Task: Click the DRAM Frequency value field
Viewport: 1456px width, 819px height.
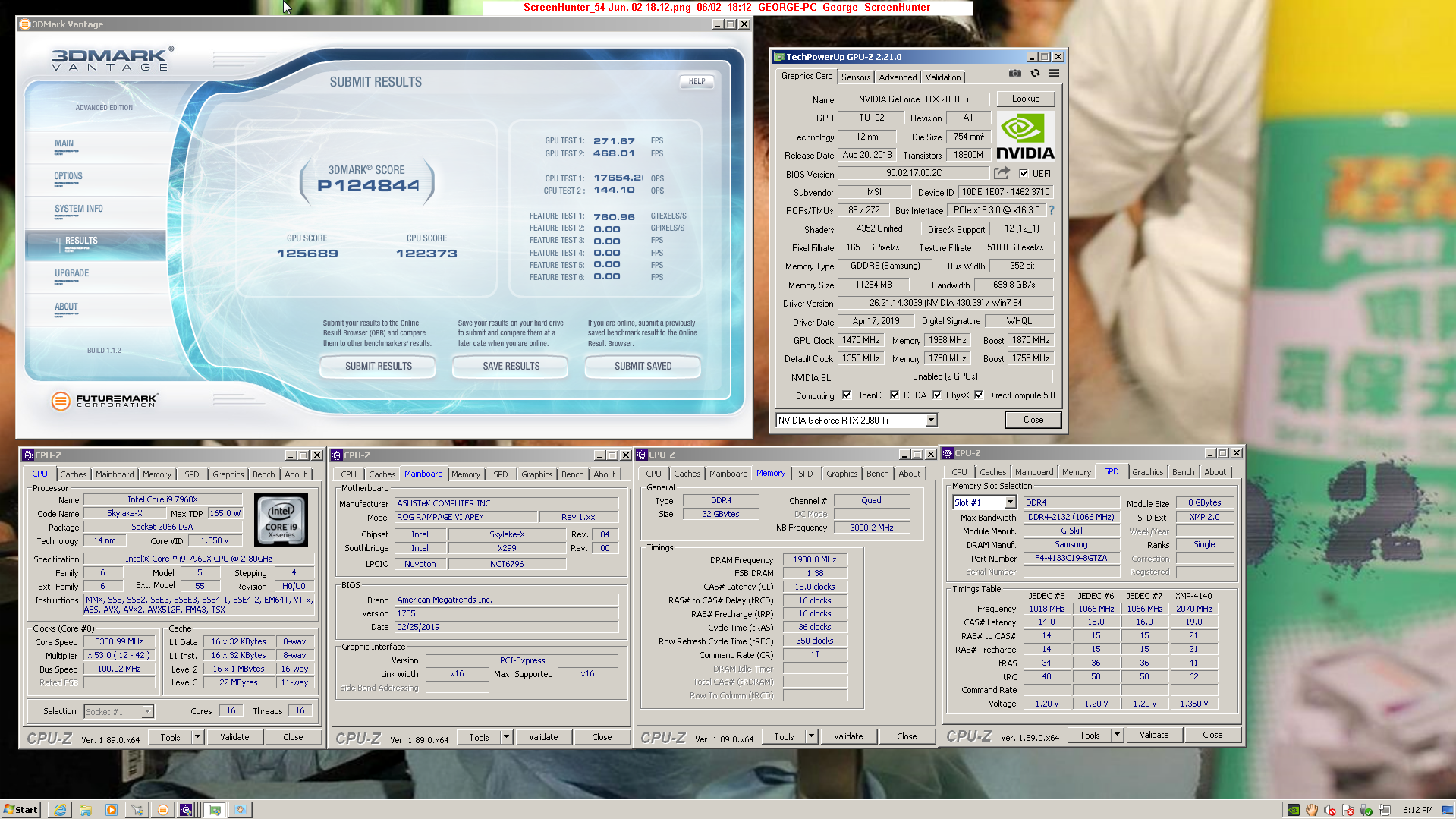Action: pyautogui.click(x=815, y=559)
